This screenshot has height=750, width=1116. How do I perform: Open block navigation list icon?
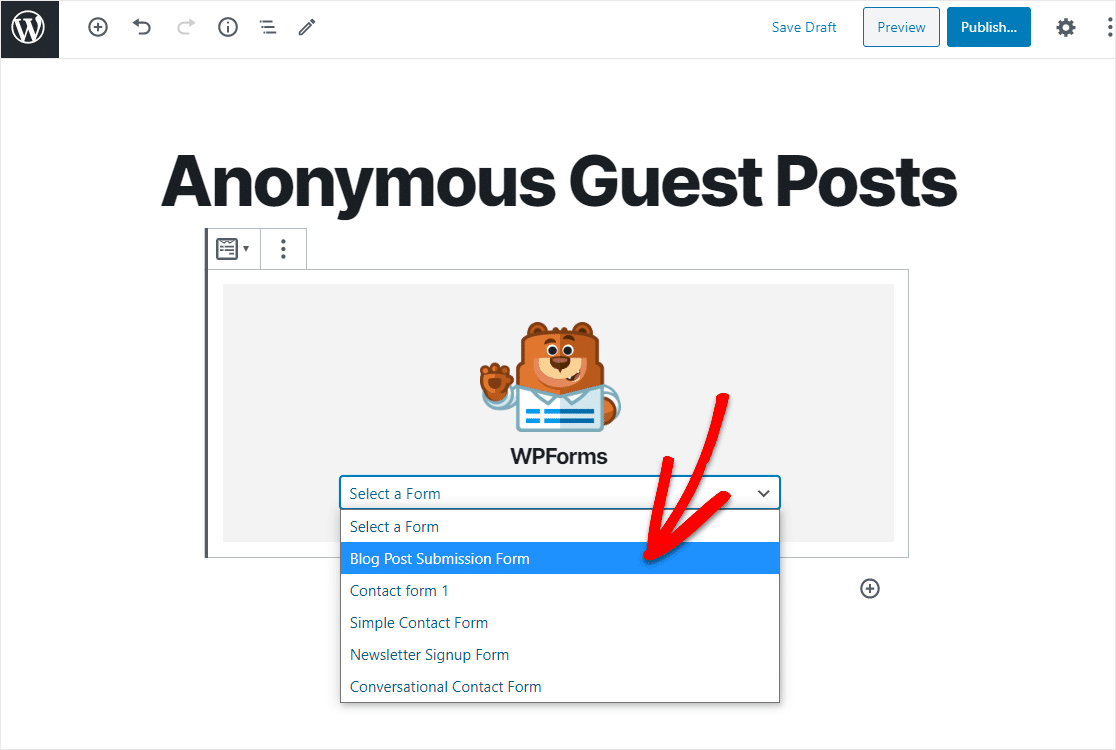pyautogui.click(x=268, y=28)
